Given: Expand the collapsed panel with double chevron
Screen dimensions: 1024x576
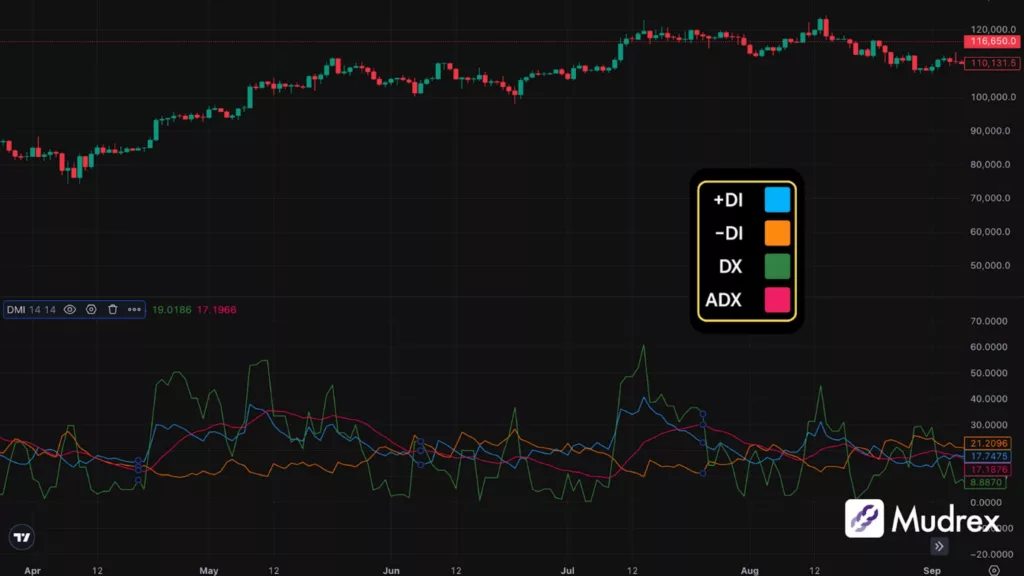Looking at the screenshot, I should (938, 546).
